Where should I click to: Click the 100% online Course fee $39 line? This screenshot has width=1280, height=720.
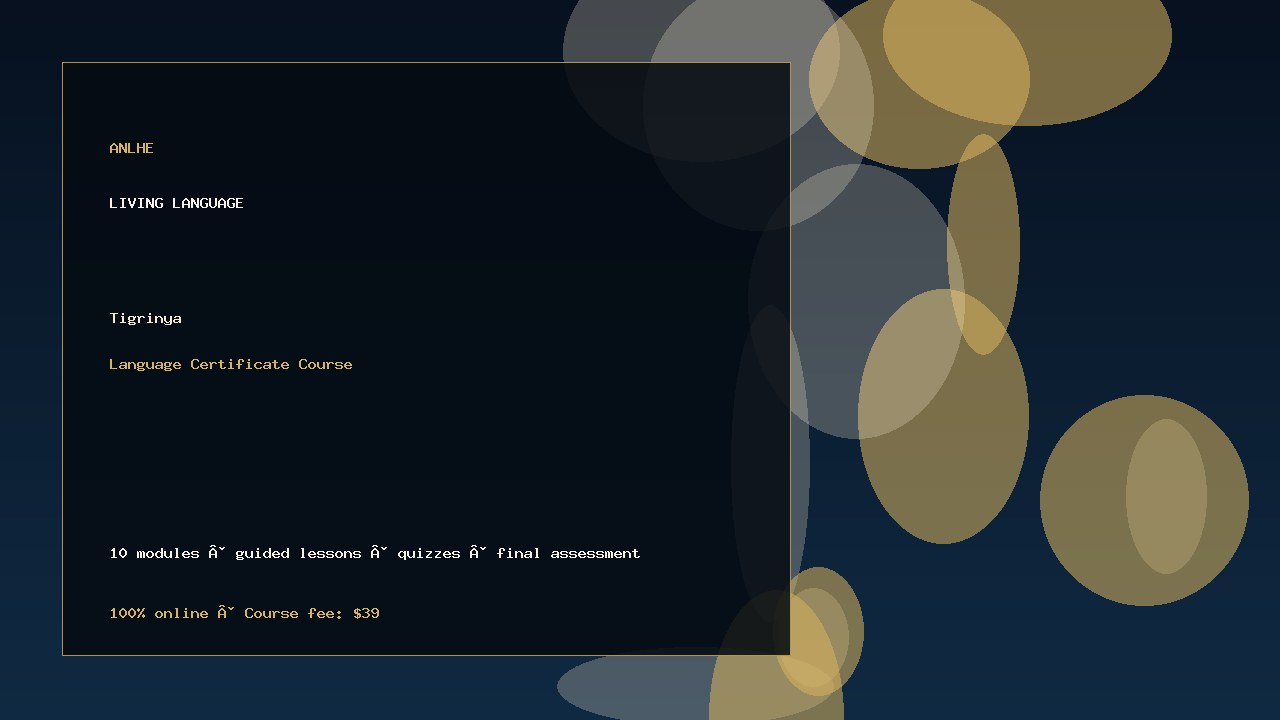tap(244, 613)
